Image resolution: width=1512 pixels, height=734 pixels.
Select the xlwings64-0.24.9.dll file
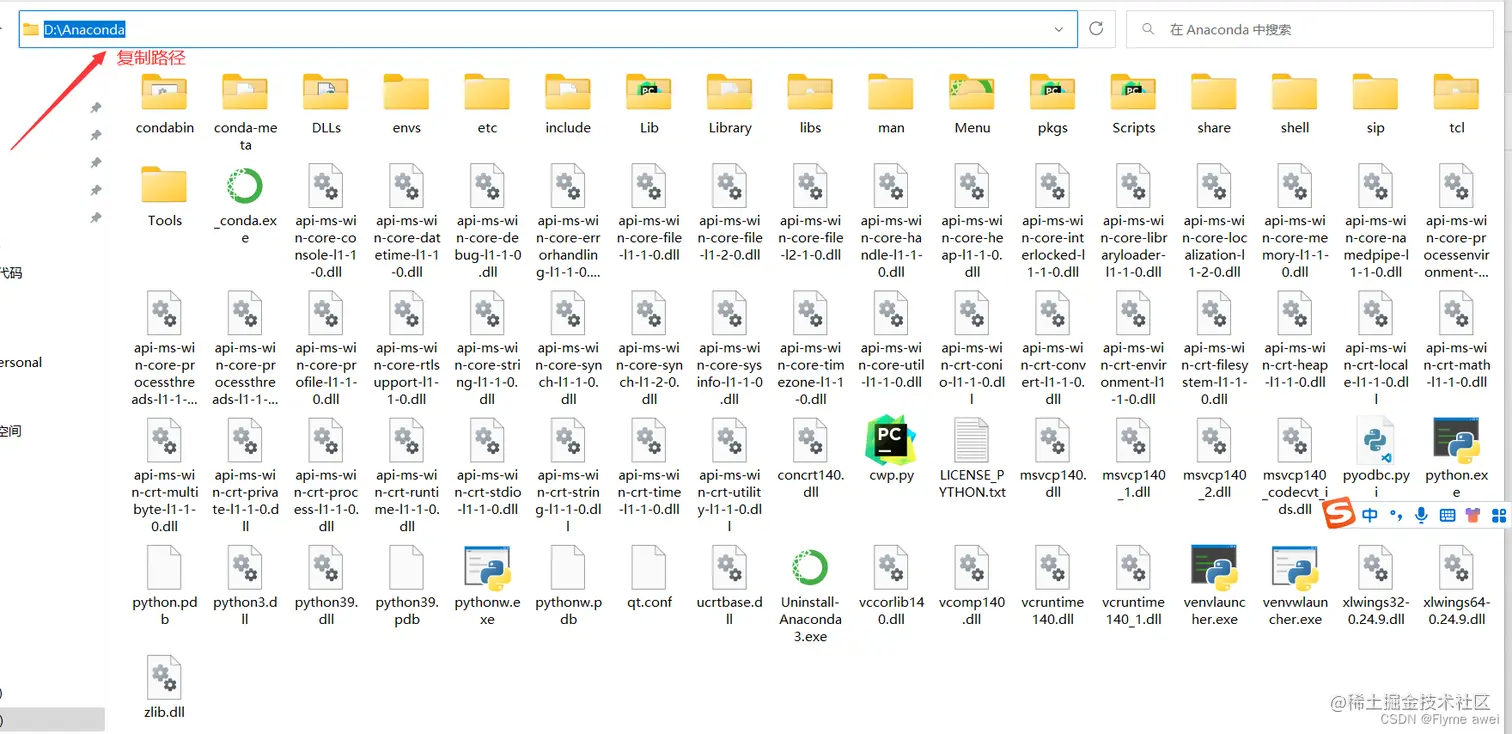(1456, 586)
